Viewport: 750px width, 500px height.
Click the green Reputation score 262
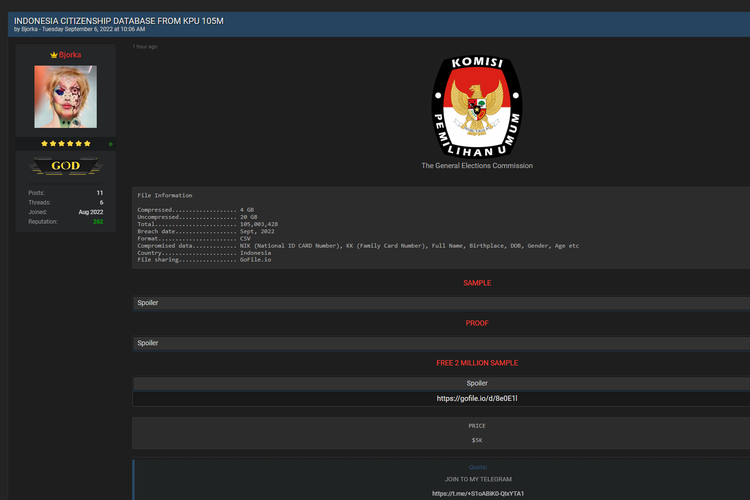pos(98,222)
